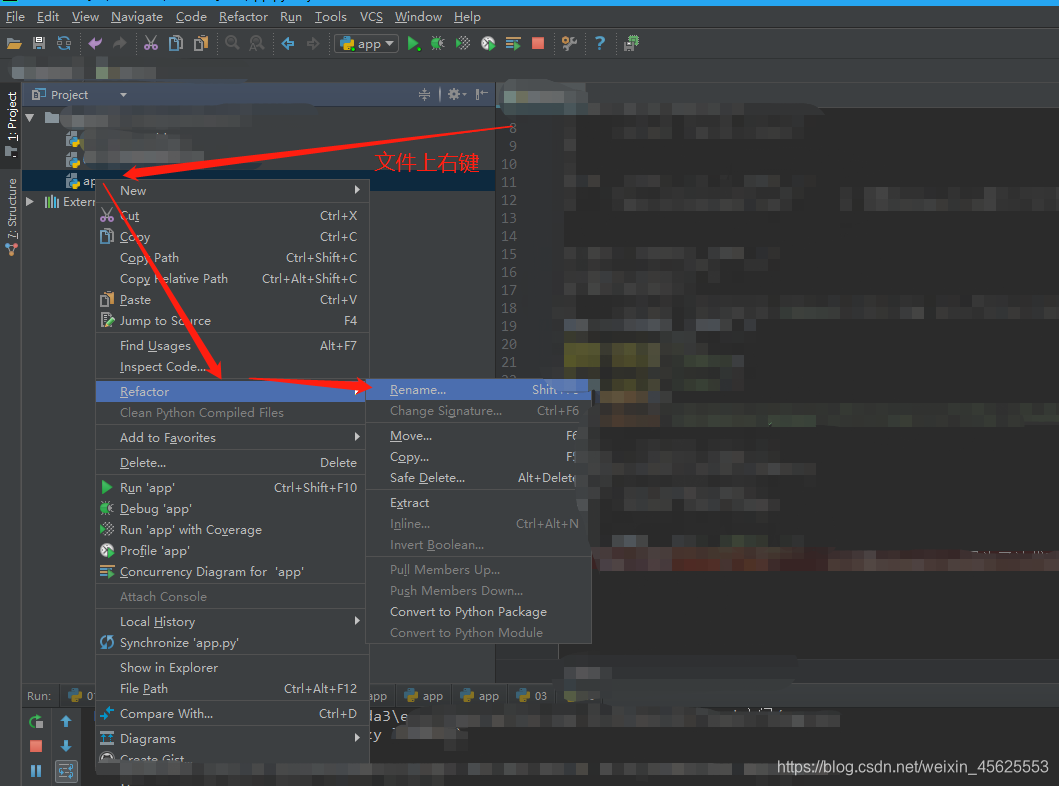Collapse the root project folder tree arrow

(30, 117)
